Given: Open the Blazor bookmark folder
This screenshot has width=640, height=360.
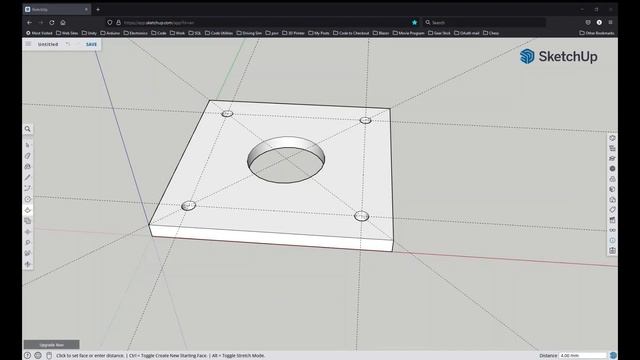Looking at the screenshot, I should pyautogui.click(x=381, y=33).
